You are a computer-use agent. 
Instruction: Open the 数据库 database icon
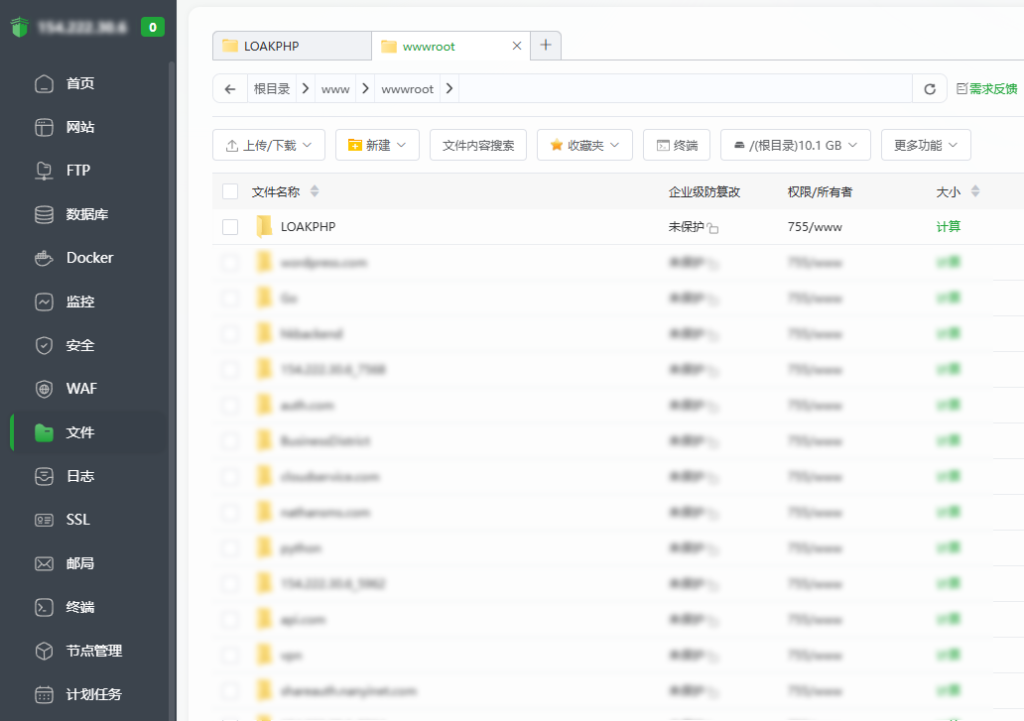pos(44,214)
